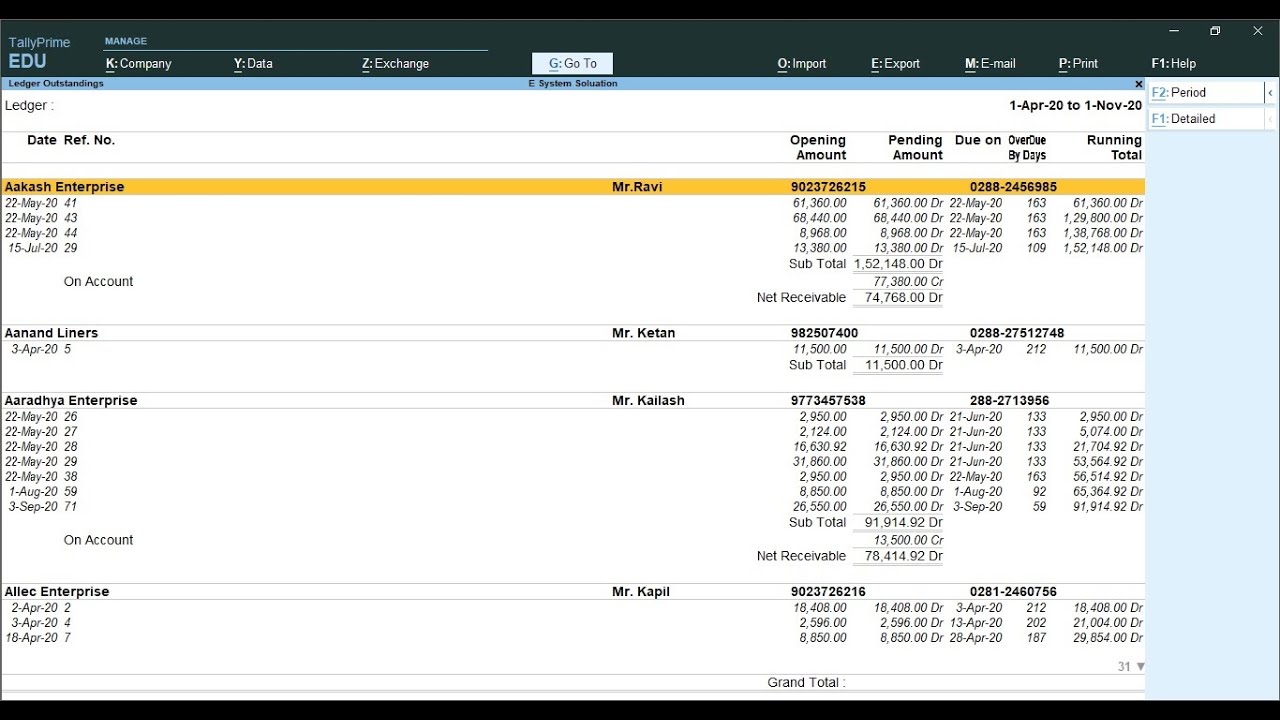
Task: Click Aaradhya Sub Total 91,914.92 Dr
Action: coord(903,522)
